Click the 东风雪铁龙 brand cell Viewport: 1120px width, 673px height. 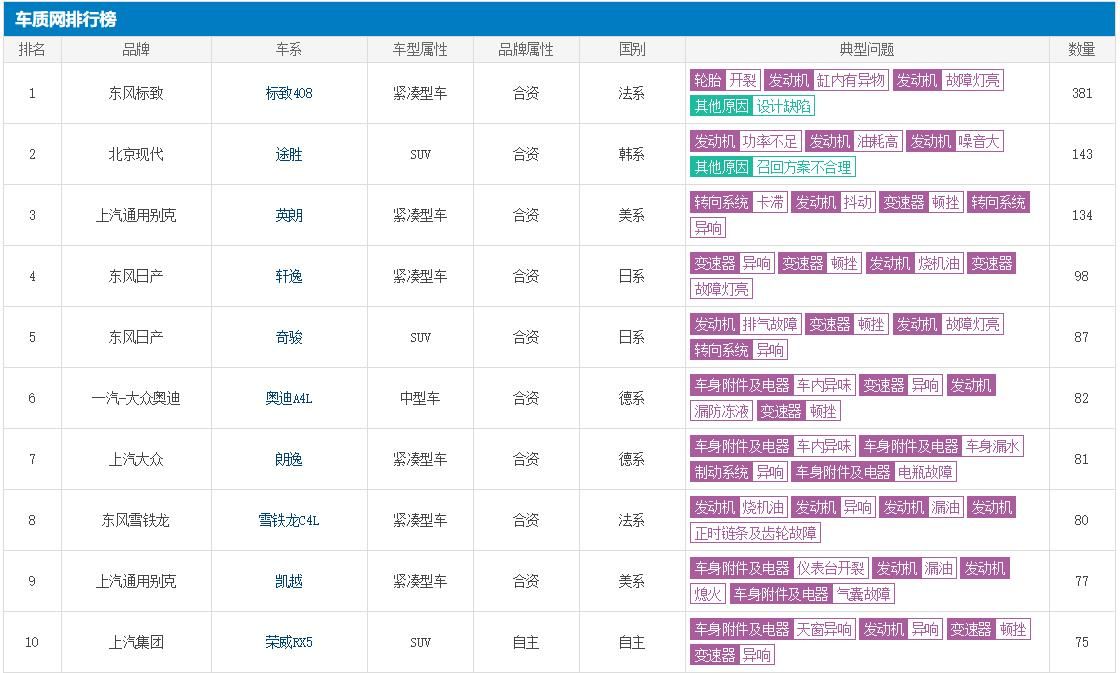tap(136, 520)
